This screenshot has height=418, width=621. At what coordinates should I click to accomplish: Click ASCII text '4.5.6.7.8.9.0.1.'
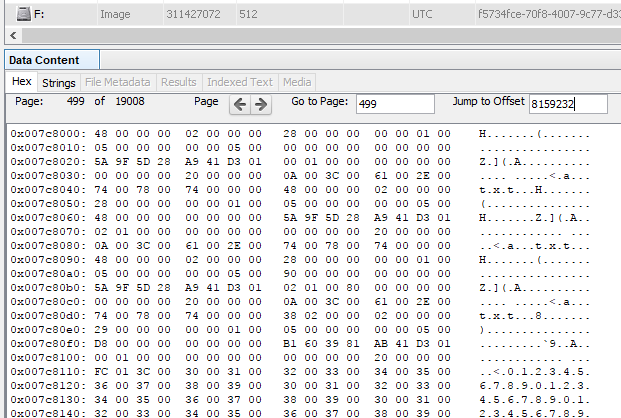point(534,400)
